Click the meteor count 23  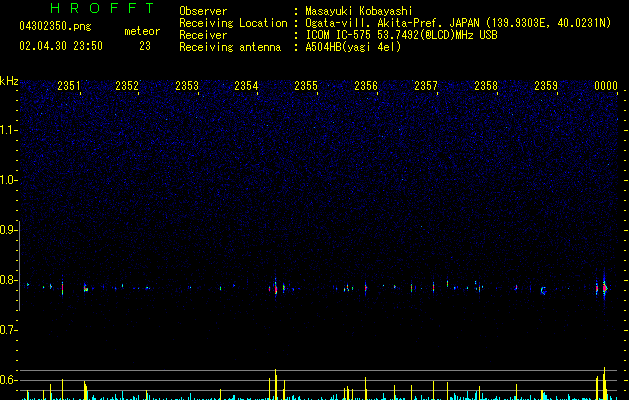pos(145,46)
